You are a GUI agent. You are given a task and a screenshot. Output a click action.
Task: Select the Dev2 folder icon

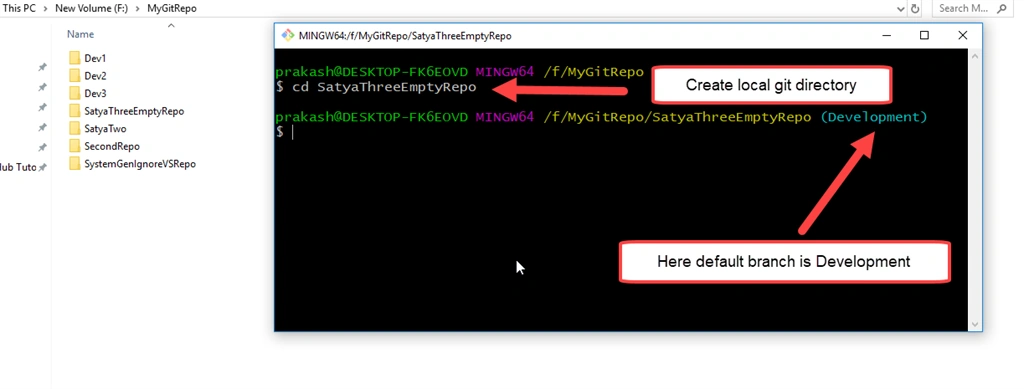pos(74,76)
